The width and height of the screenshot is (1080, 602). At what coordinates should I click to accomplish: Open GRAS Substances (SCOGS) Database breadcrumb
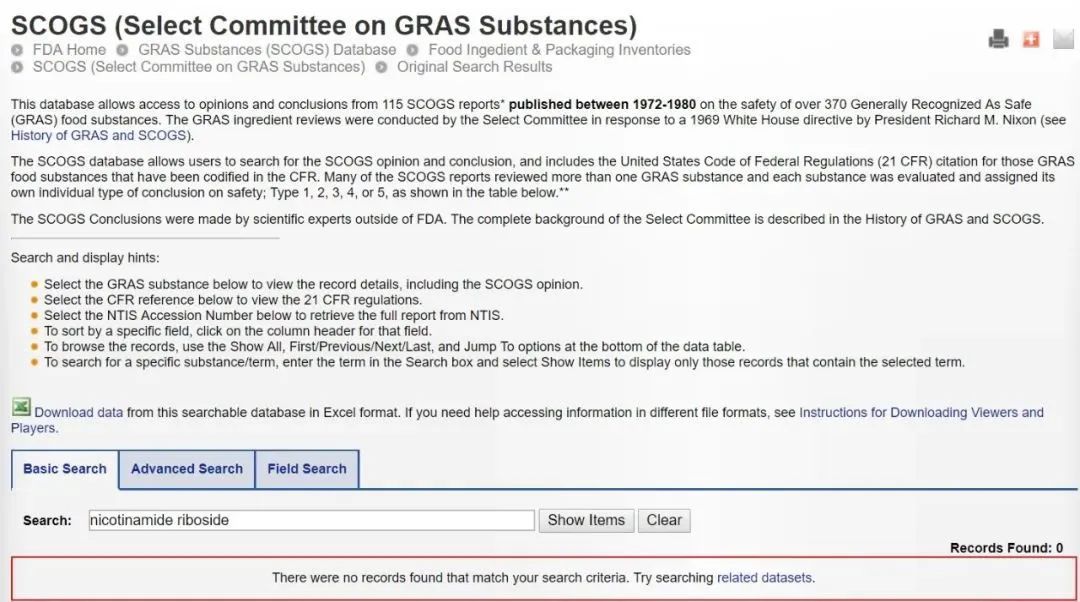tap(267, 50)
